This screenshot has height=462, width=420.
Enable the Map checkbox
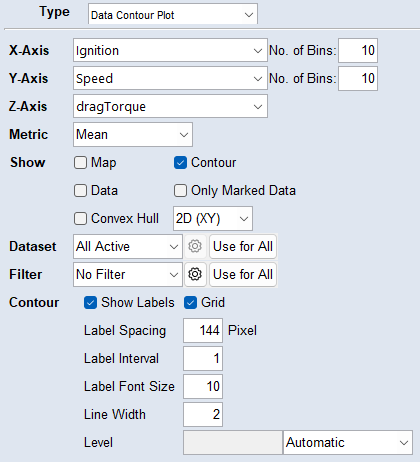(x=80, y=163)
